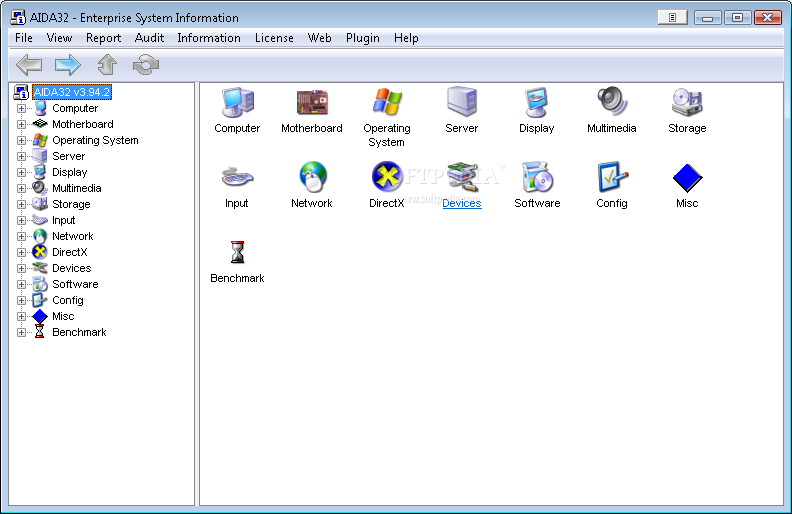Screen dimensions: 792x514
Task: Open the Report menu
Action: [x=104, y=38]
